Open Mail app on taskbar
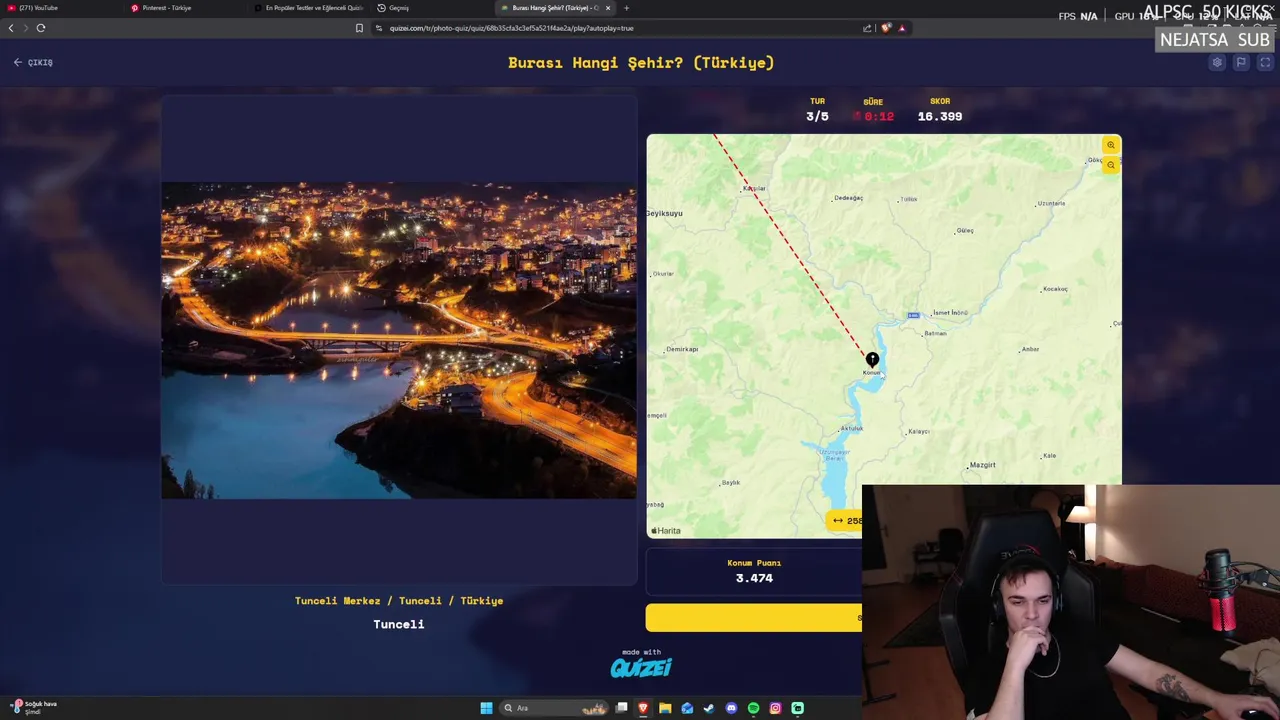This screenshot has width=1280, height=720. click(687, 708)
